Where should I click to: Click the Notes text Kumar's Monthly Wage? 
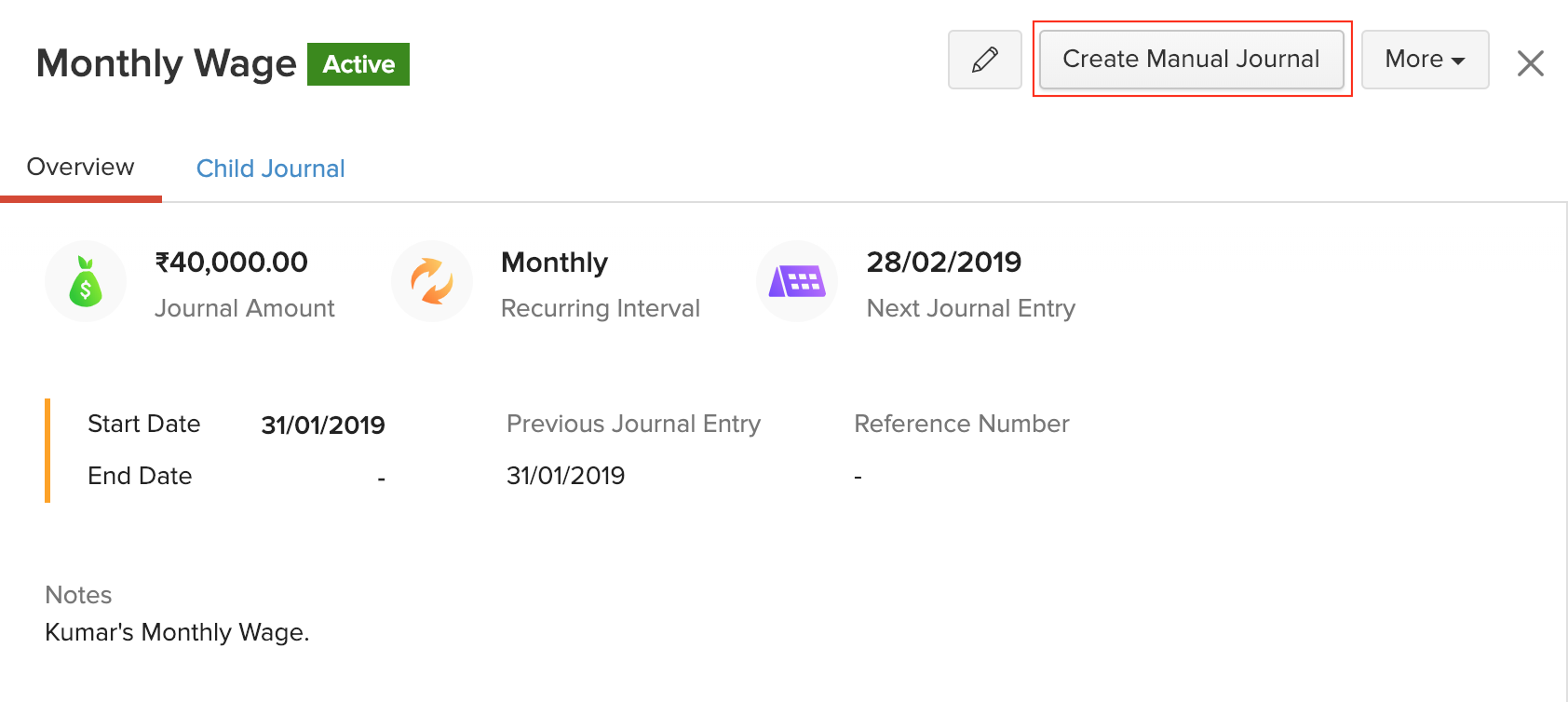(176, 632)
